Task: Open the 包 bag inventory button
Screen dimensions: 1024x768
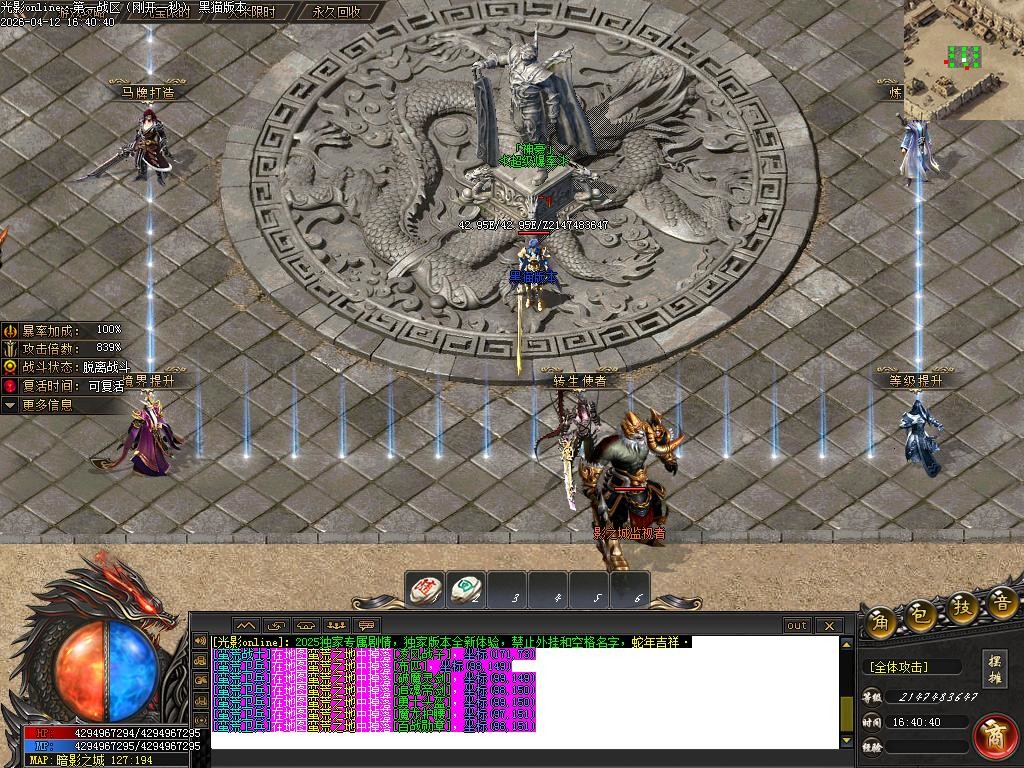Action: 923,612
